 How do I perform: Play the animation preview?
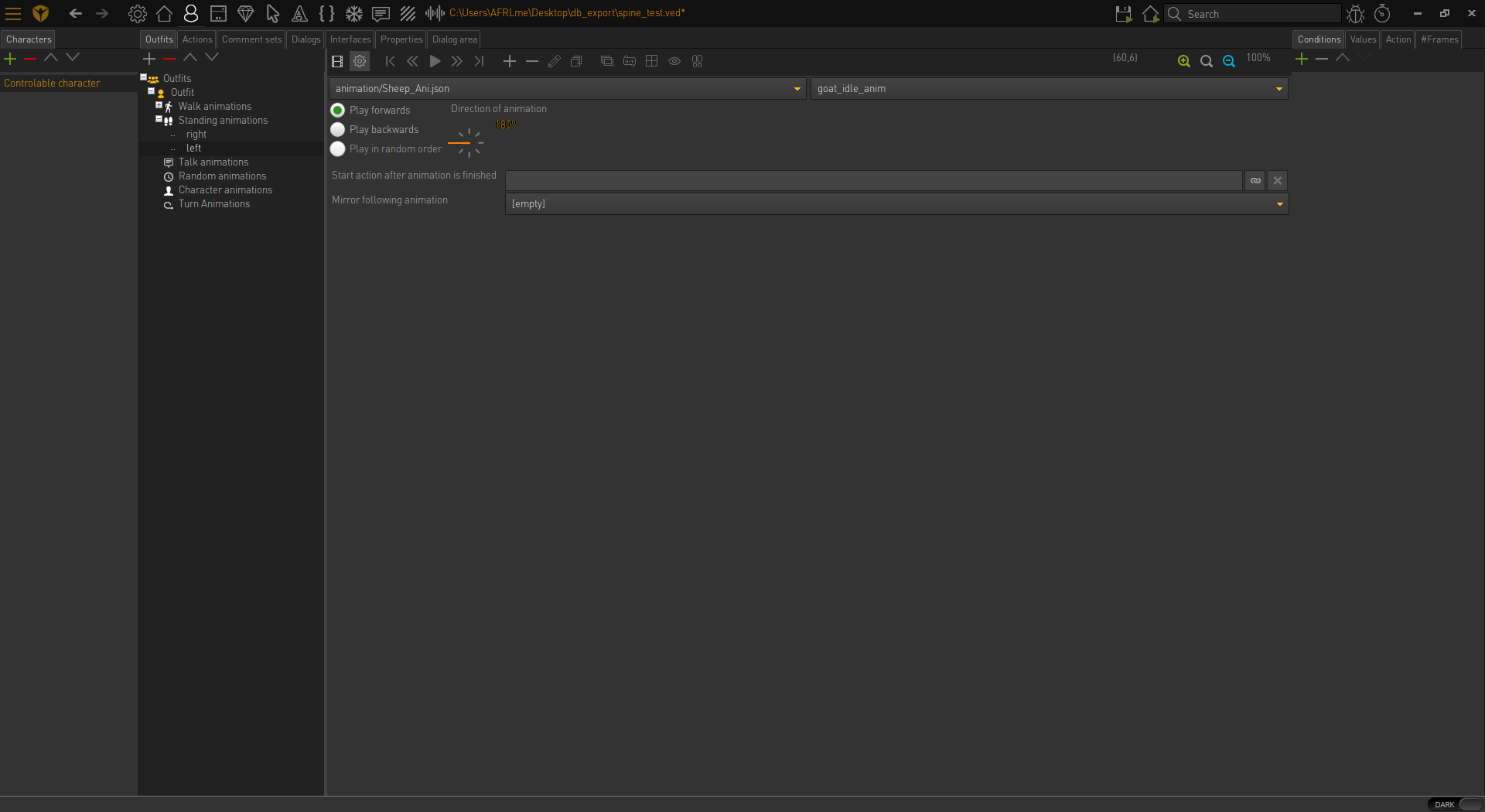click(435, 61)
